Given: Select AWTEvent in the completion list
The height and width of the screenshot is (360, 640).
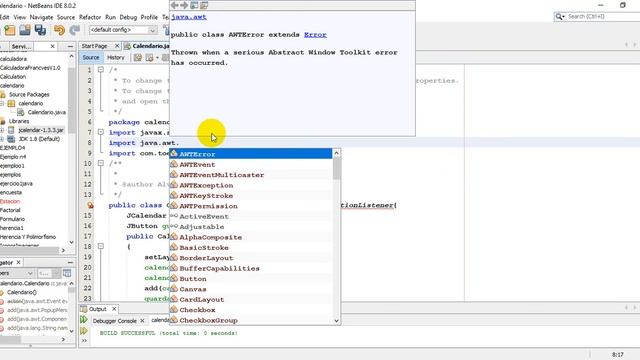Looking at the screenshot, I should point(251,164).
